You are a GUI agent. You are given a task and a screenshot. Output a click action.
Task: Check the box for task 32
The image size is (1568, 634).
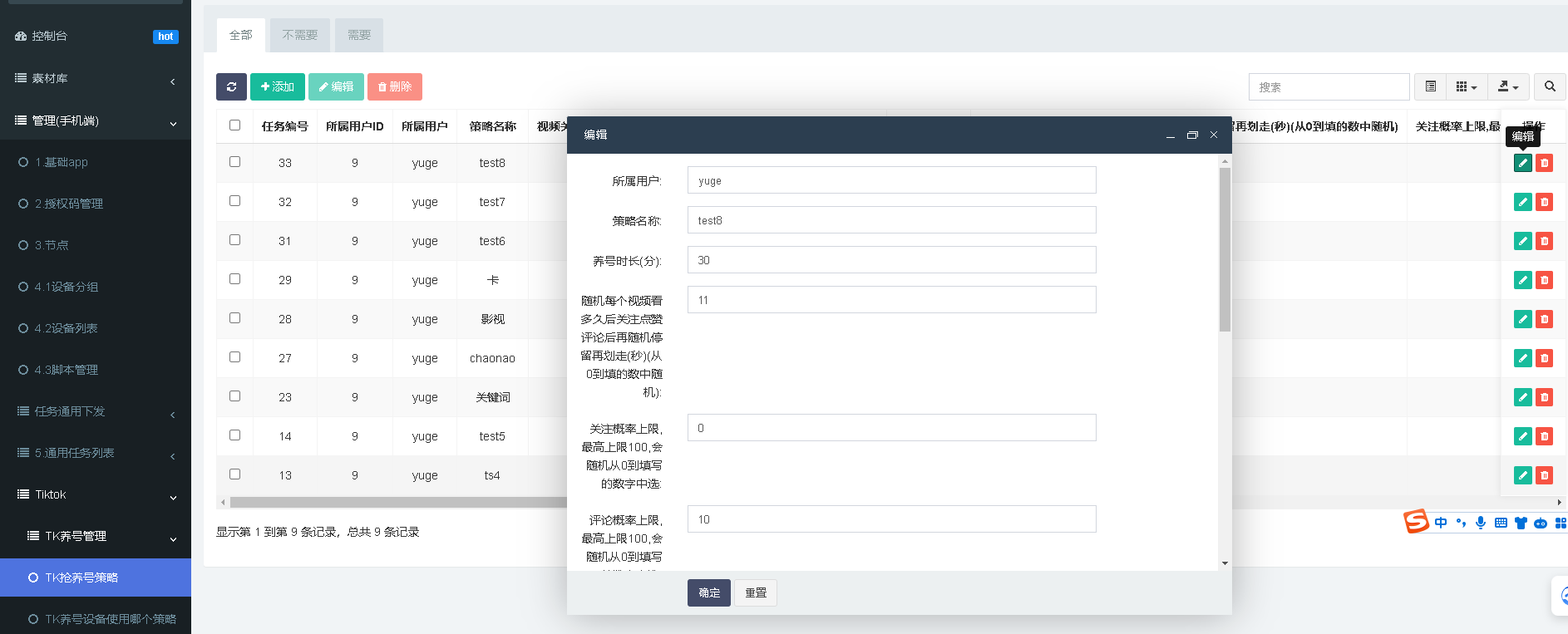click(234, 201)
